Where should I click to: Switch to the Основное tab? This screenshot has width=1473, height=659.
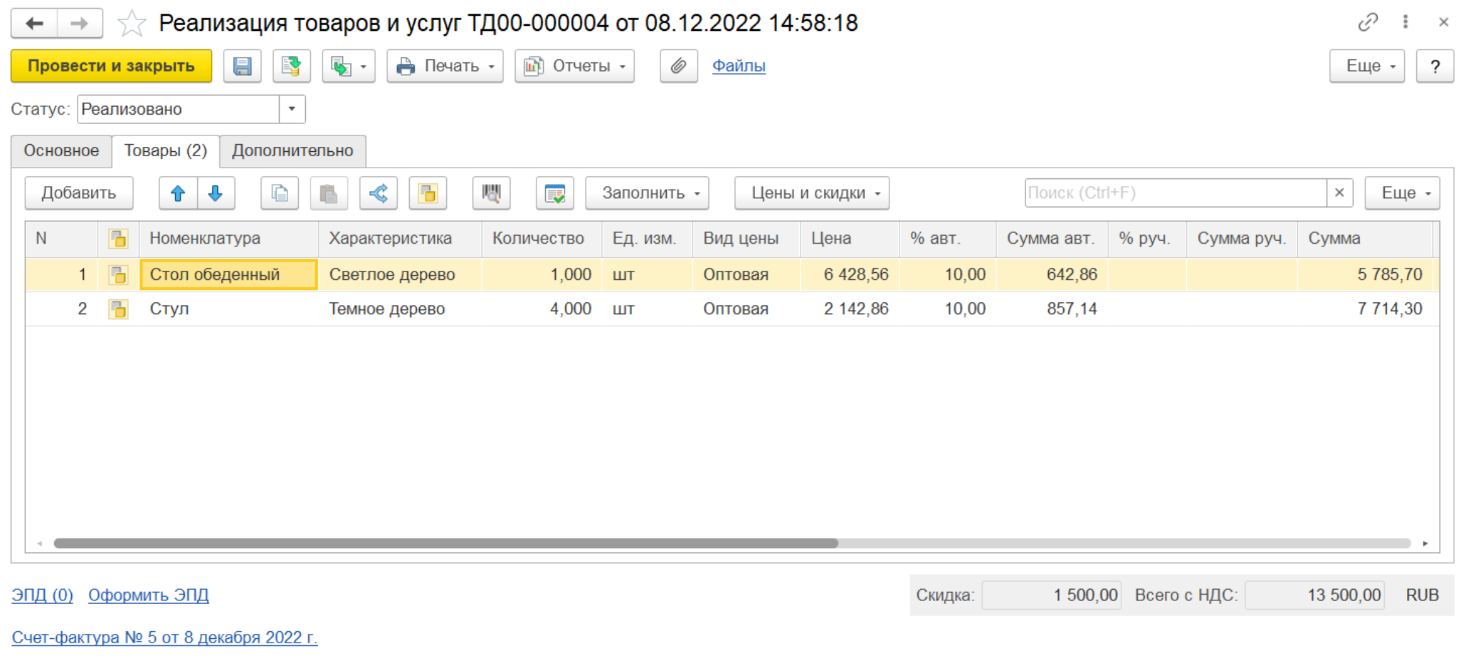point(61,151)
